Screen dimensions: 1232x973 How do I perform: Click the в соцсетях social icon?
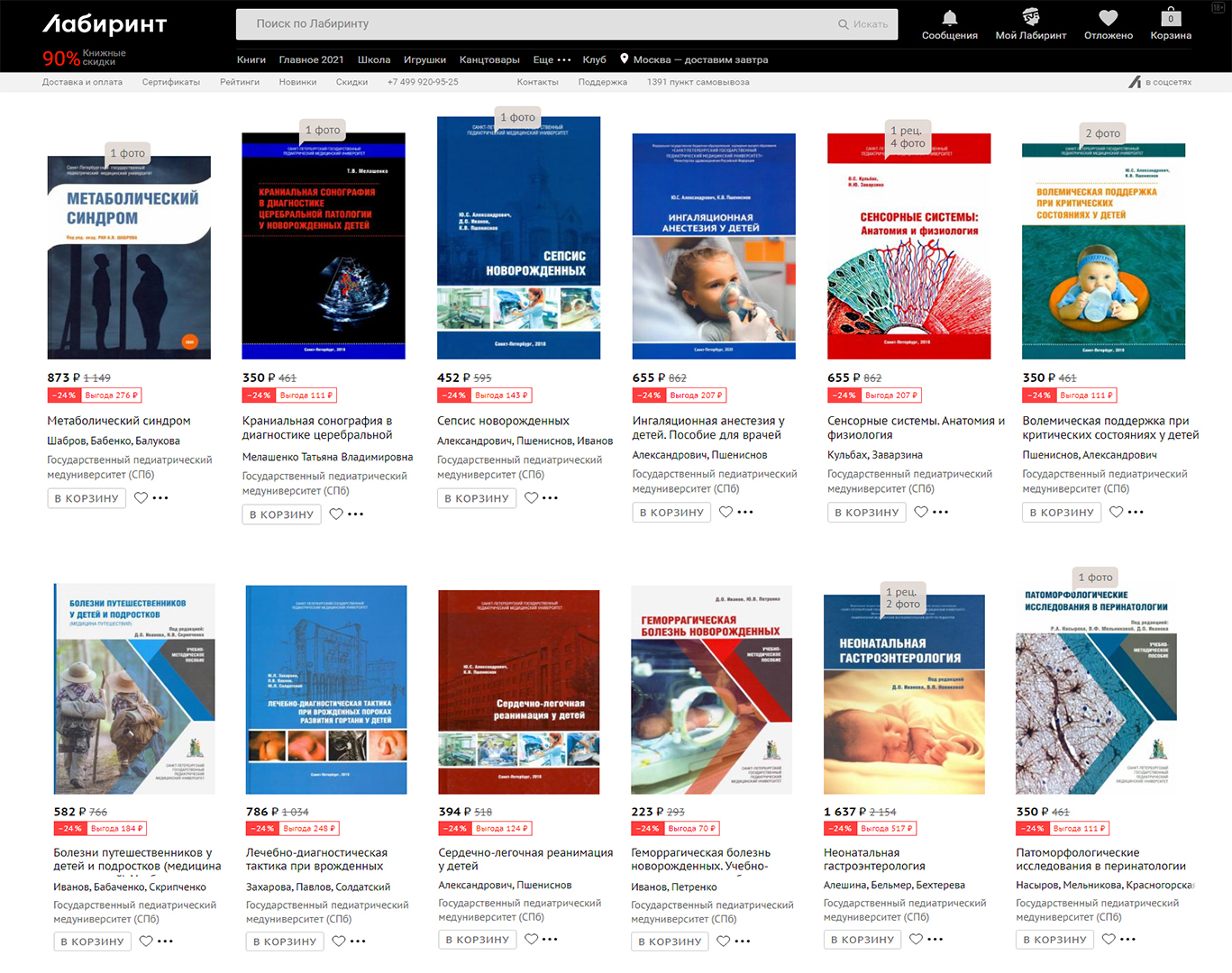[x=1135, y=82]
